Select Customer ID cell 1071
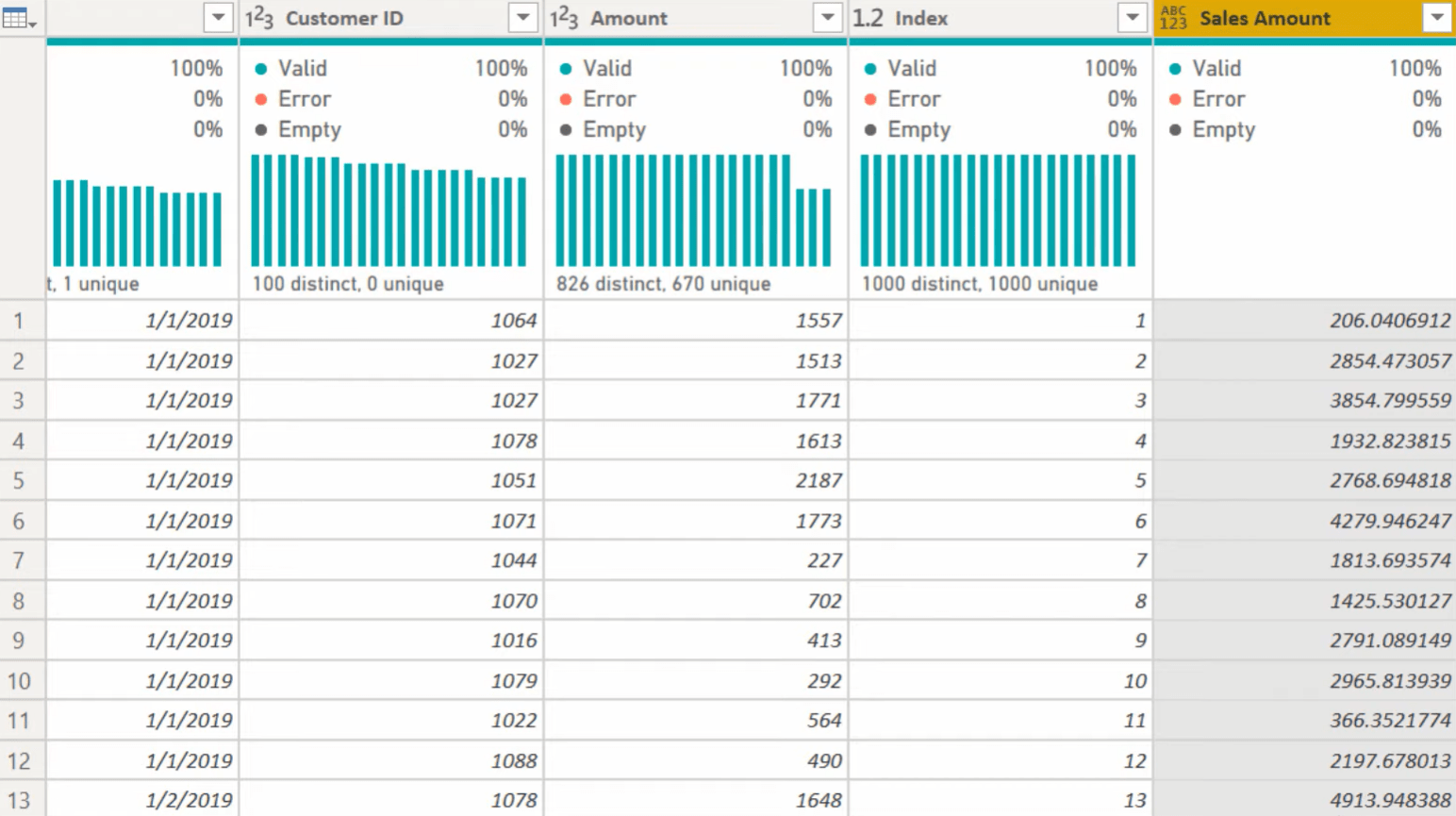1456x816 pixels. 391,521
